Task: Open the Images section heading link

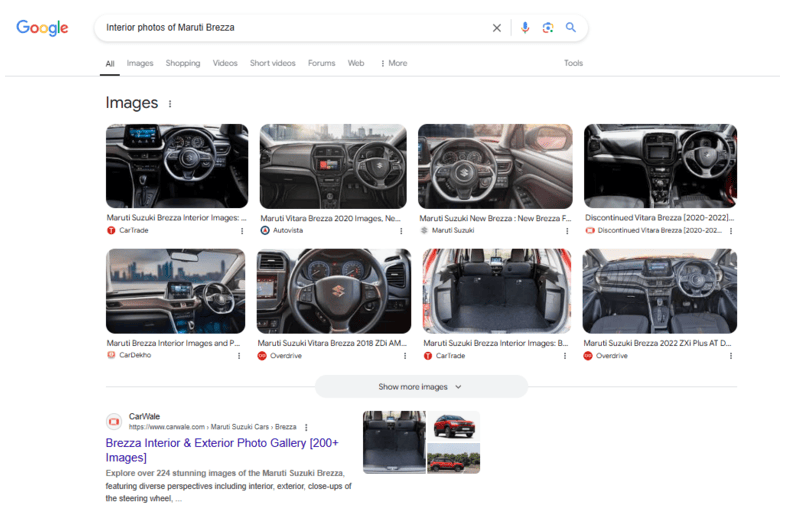Action: 132,103
